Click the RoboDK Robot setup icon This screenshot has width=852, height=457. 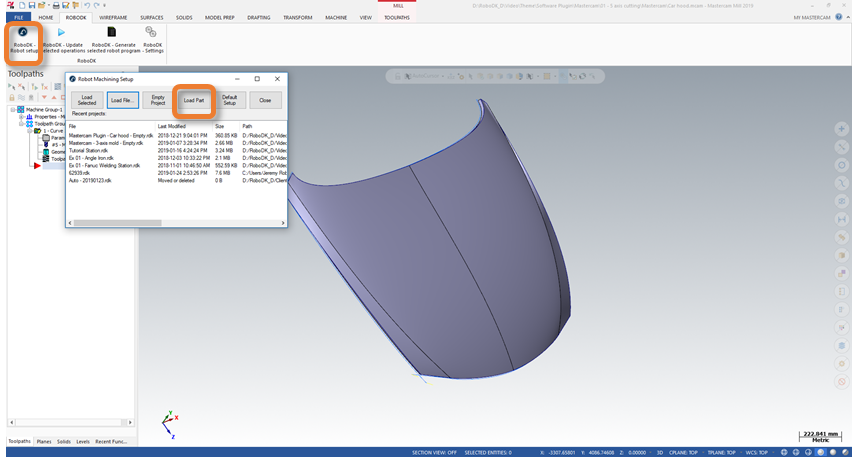(x=22, y=32)
